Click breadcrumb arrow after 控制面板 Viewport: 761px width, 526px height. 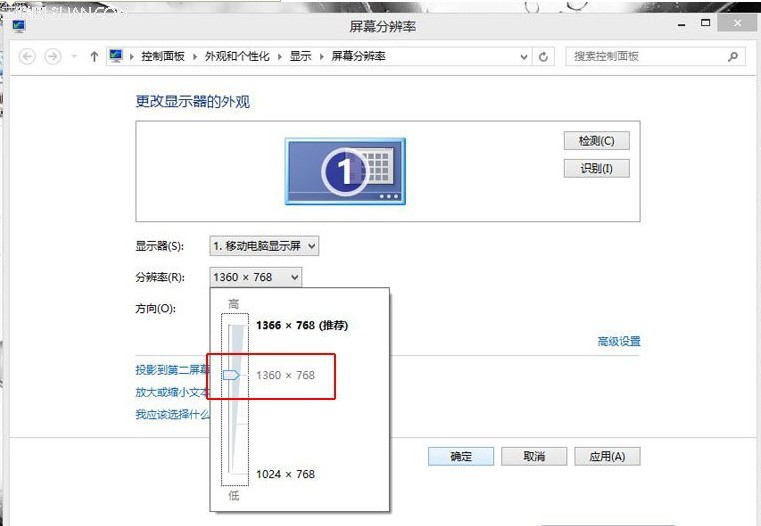195,57
